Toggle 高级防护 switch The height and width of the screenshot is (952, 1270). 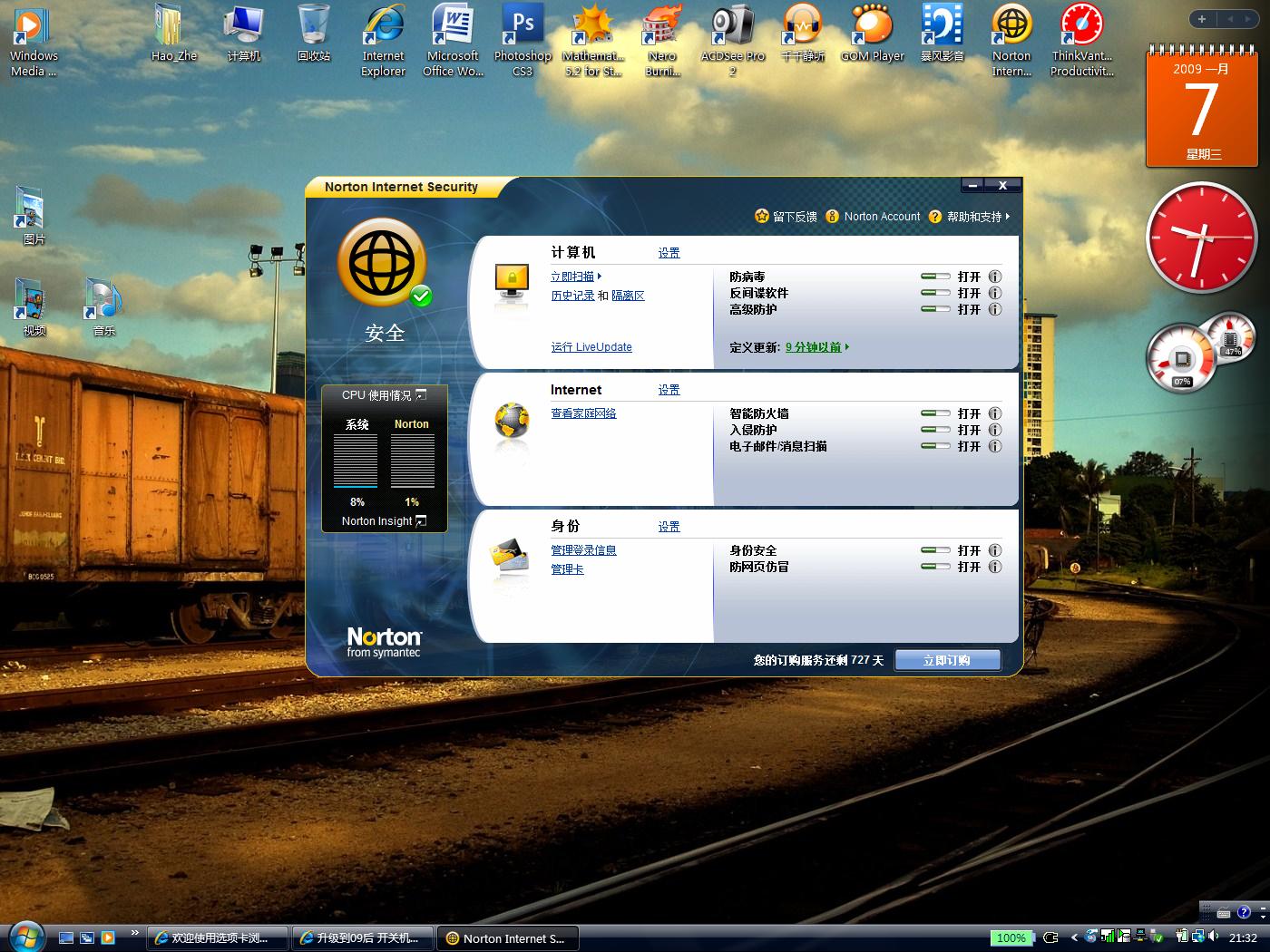[935, 309]
